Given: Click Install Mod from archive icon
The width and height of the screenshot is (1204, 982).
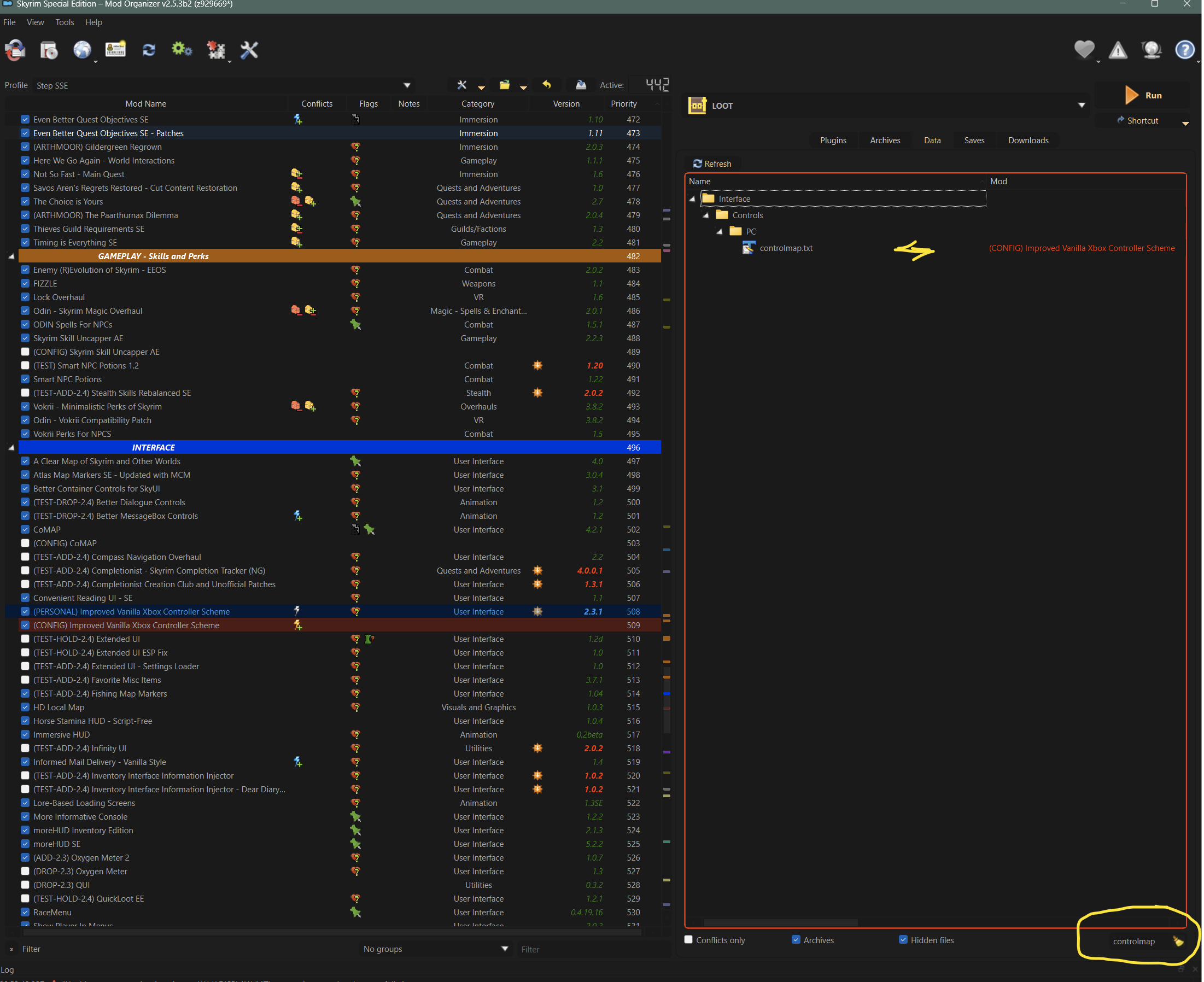Looking at the screenshot, I should click(x=49, y=50).
